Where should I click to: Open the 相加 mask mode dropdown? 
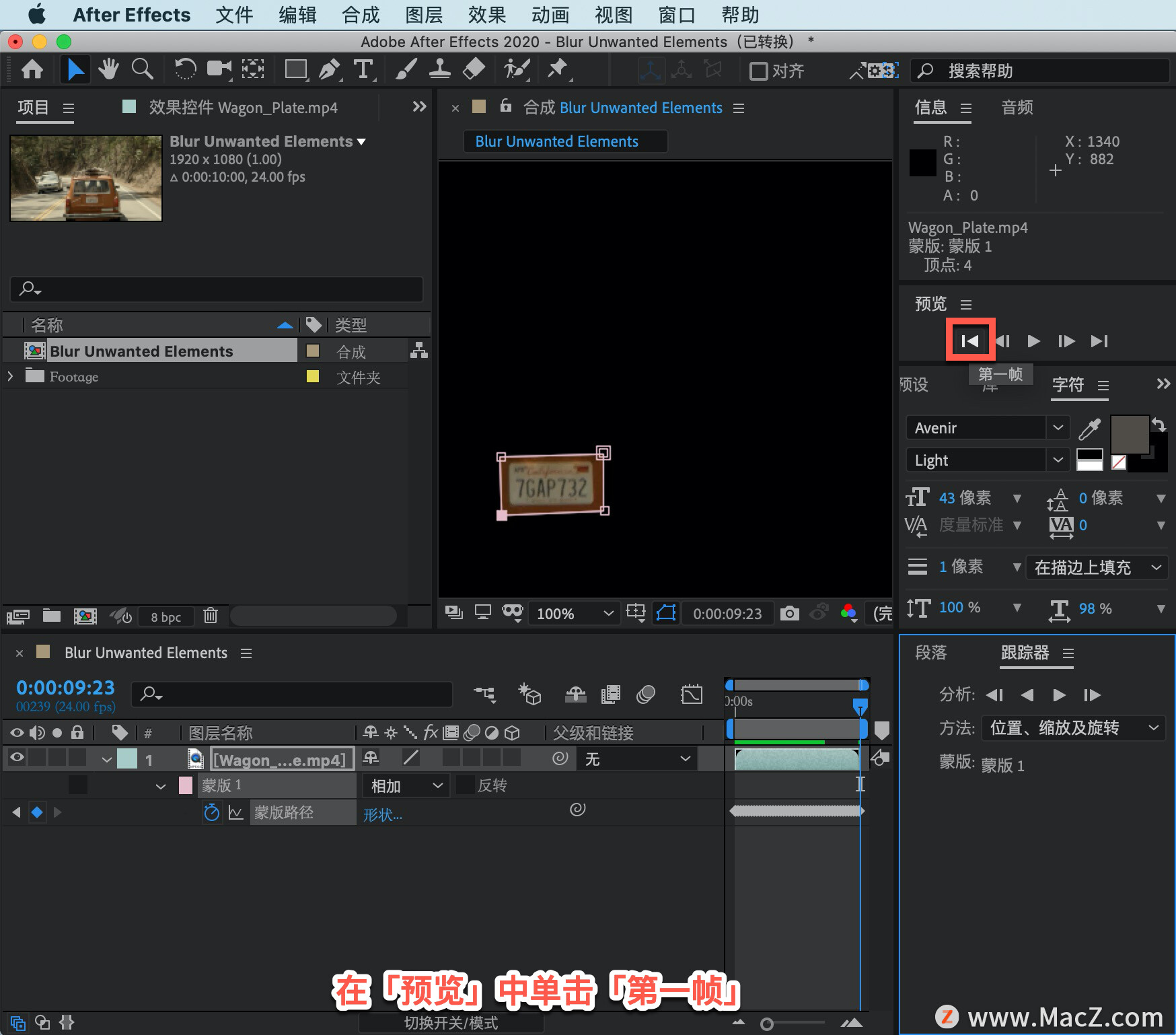coord(406,785)
